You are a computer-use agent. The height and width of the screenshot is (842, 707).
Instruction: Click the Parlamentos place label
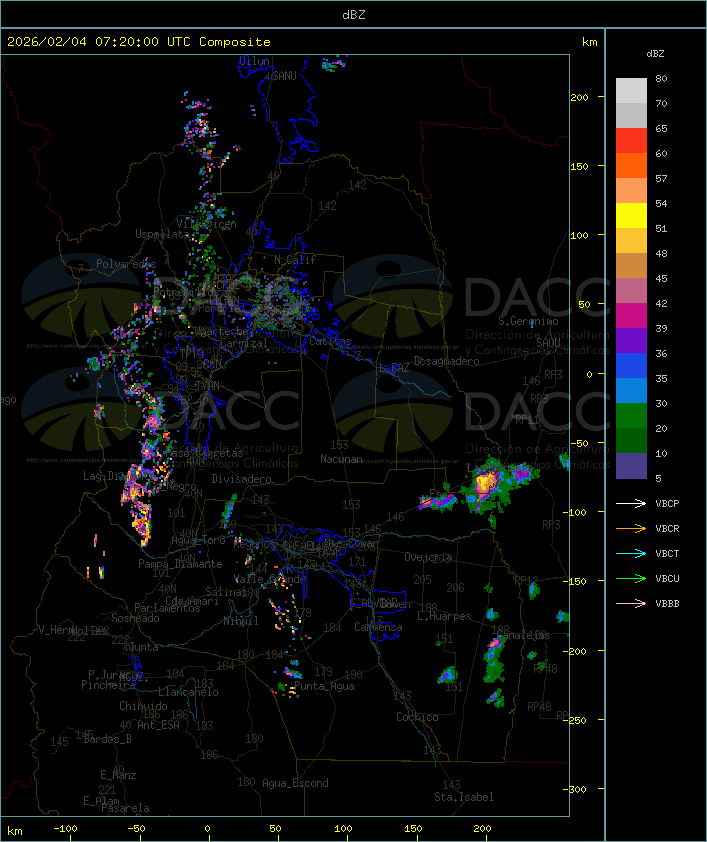(167, 608)
